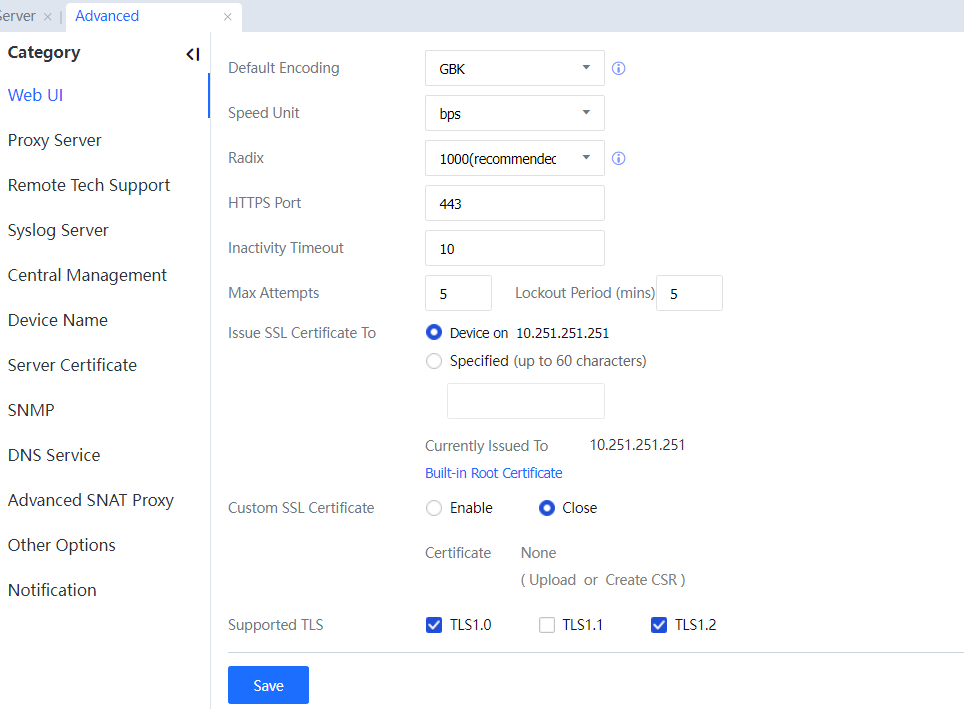Go to Syslog Server settings
This screenshot has height=709, width=964.
58,230
